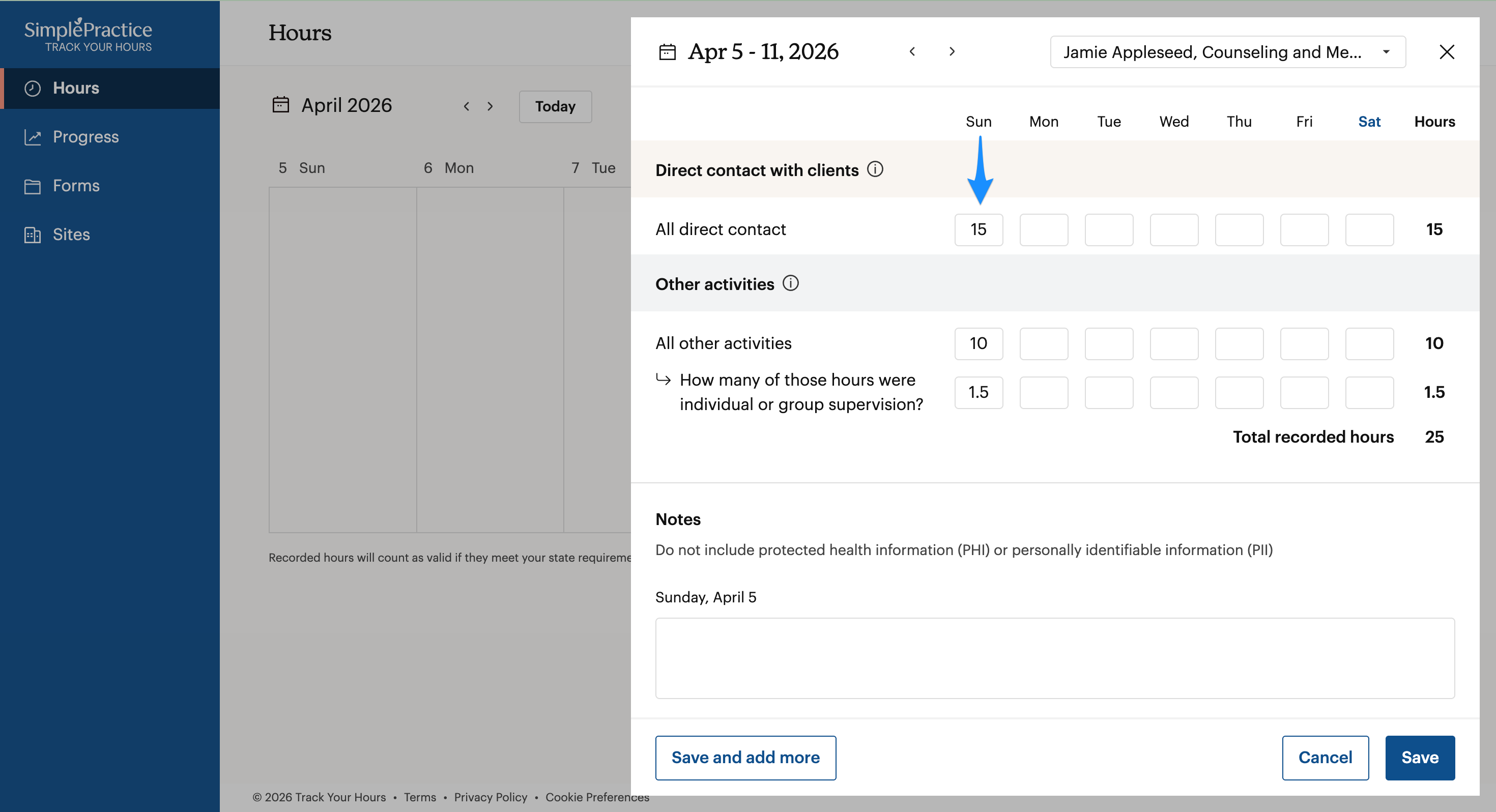The height and width of the screenshot is (812, 1496).
Task: Go to previous week in the dialog
Action: point(912,52)
